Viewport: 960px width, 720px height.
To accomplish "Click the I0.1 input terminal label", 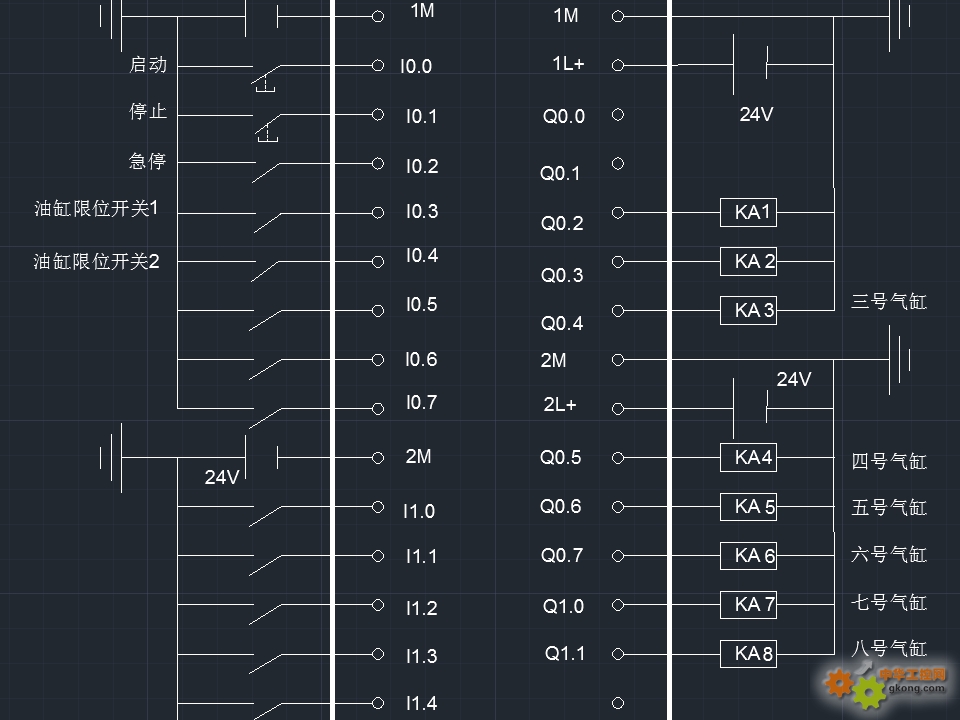I will click(422, 116).
